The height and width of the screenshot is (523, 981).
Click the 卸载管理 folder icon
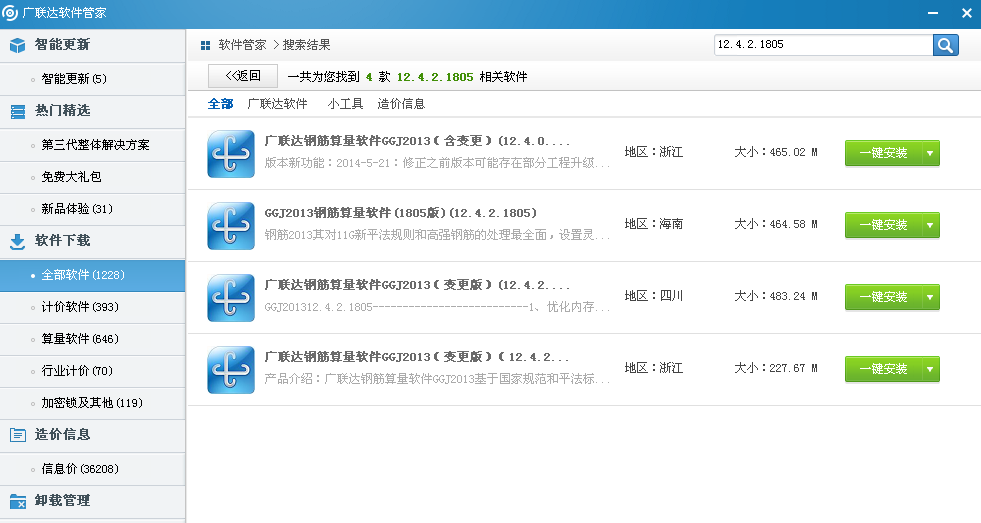[x=18, y=501]
